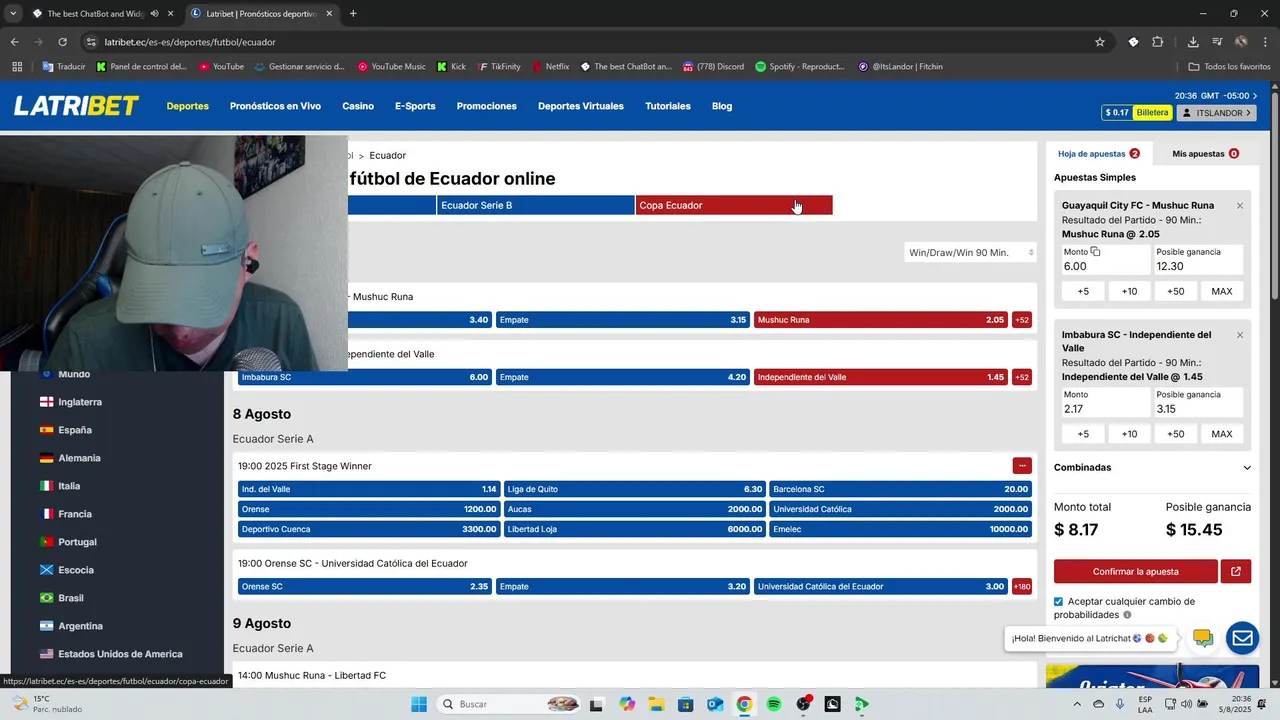Open the Chrome tab search dropdown

click(13, 13)
